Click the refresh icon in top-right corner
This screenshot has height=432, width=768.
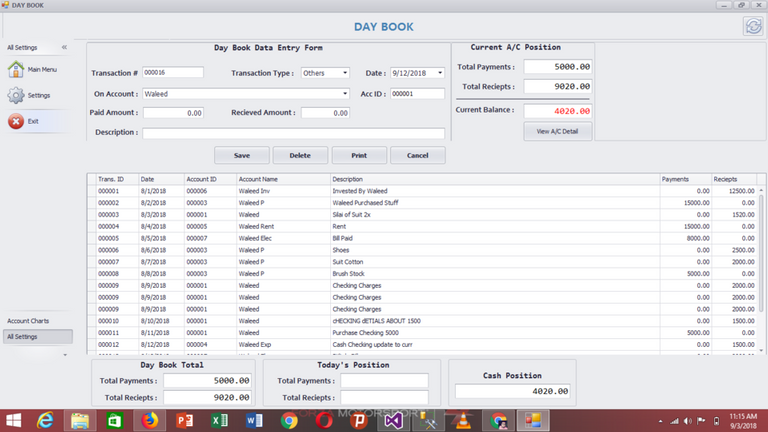(751, 26)
